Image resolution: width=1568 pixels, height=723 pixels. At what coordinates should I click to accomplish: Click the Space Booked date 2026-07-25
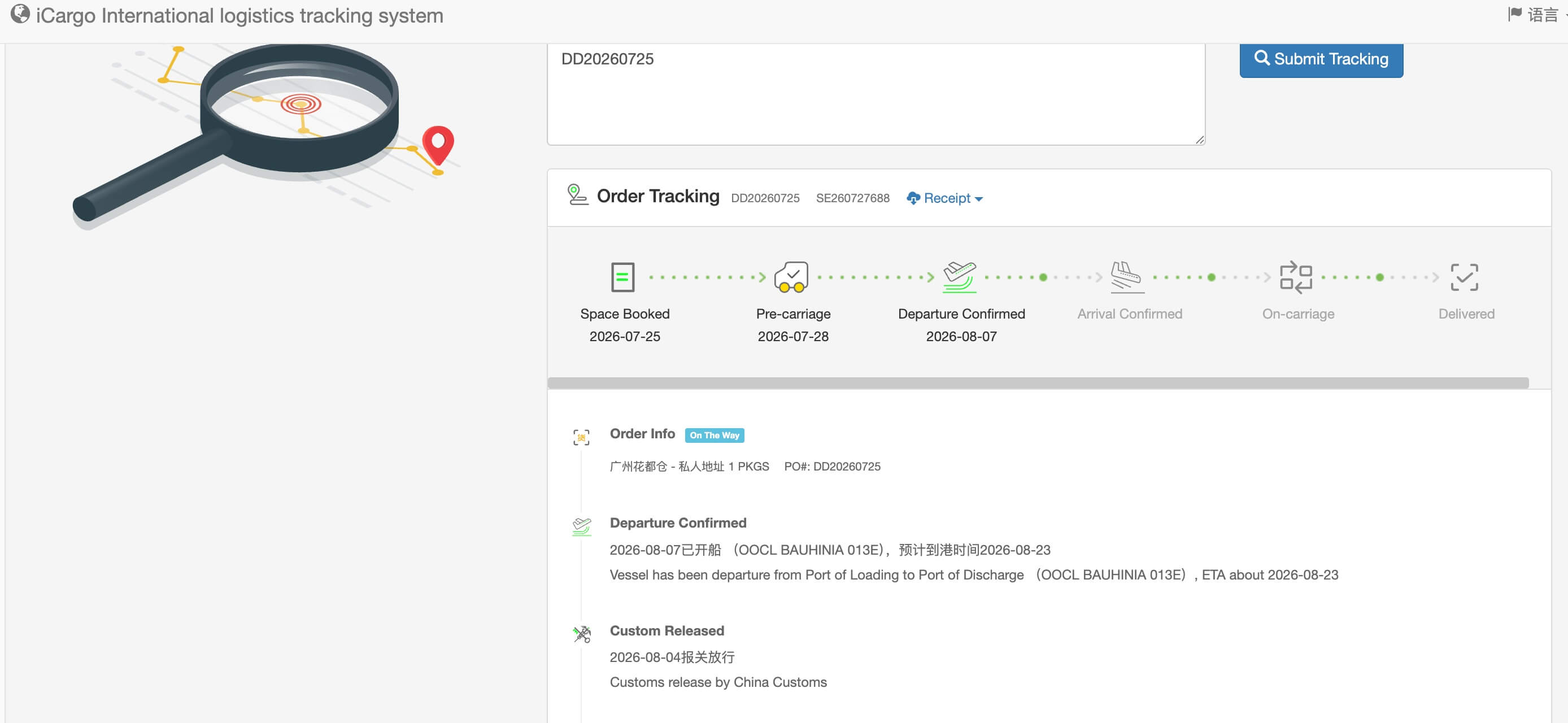click(625, 337)
